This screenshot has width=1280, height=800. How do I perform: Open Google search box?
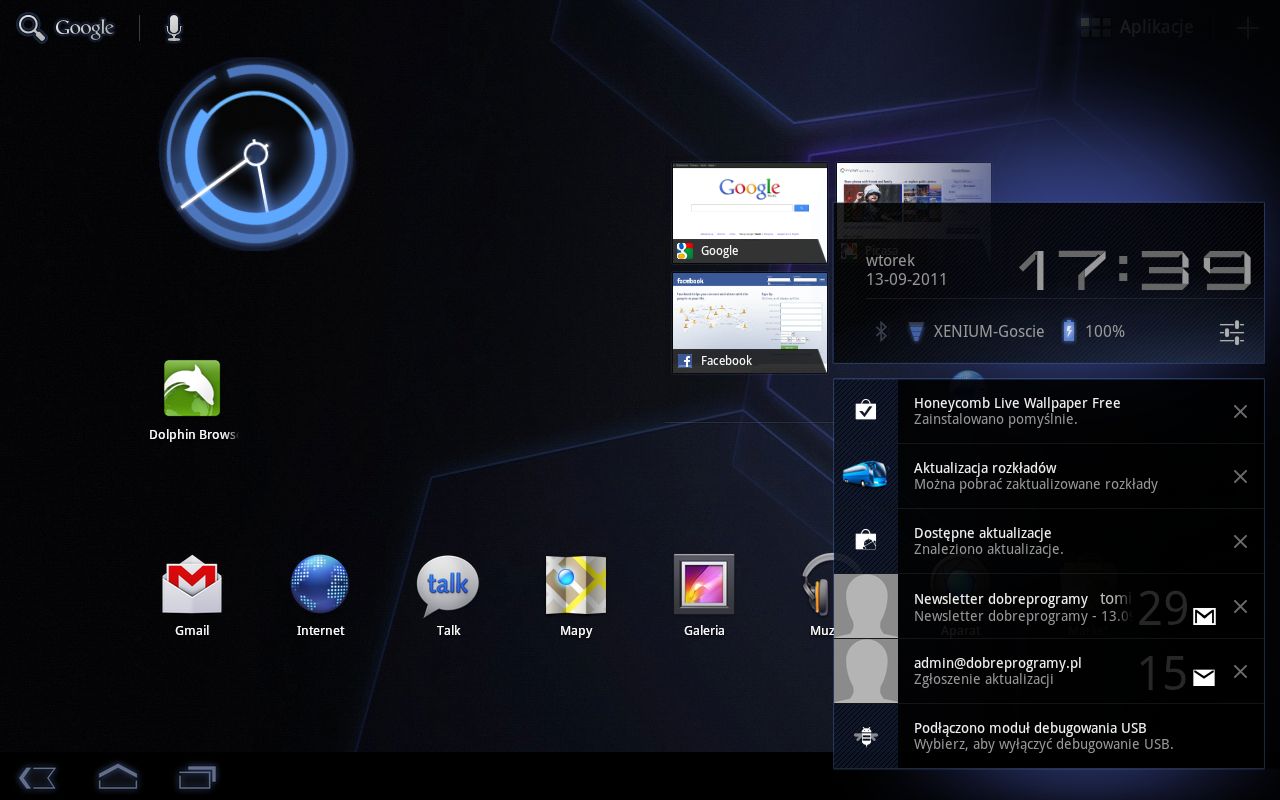point(68,28)
